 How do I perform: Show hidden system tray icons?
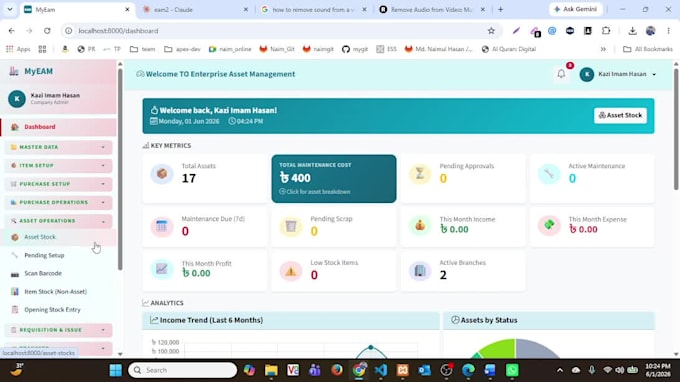pos(560,370)
